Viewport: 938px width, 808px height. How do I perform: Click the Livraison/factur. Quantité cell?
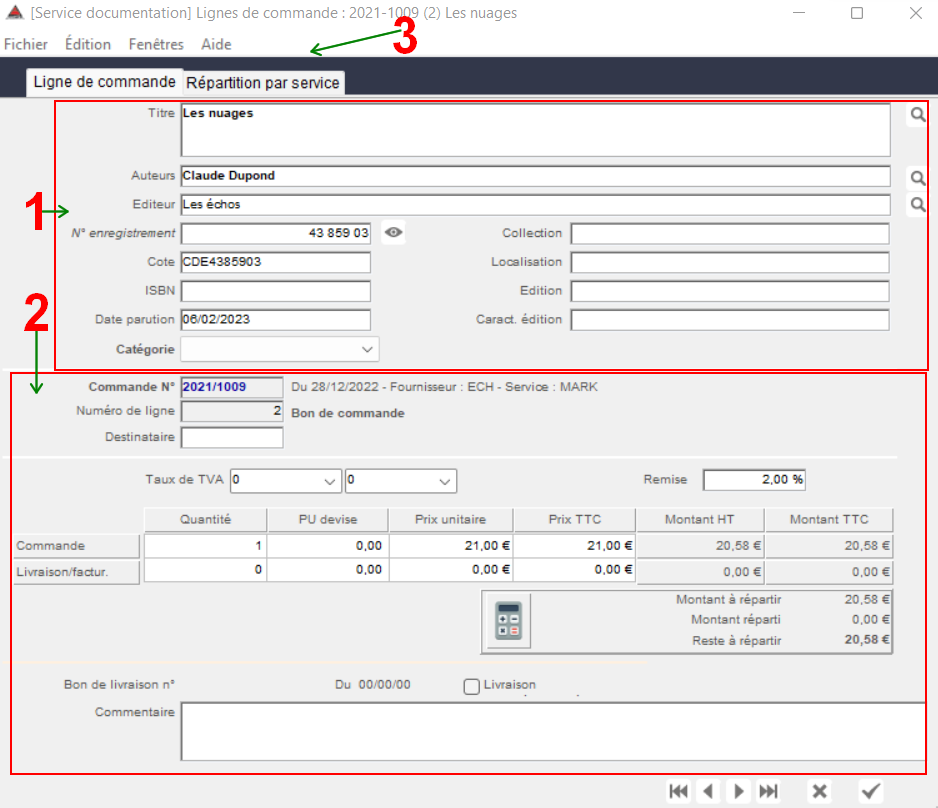tap(205, 569)
